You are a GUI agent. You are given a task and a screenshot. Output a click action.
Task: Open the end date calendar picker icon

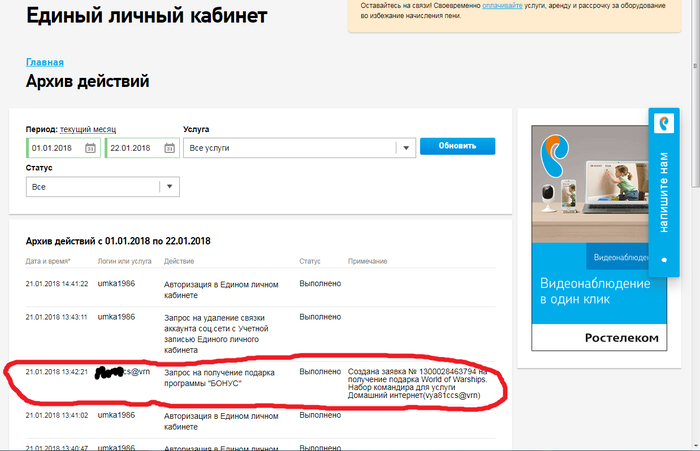point(169,148)
